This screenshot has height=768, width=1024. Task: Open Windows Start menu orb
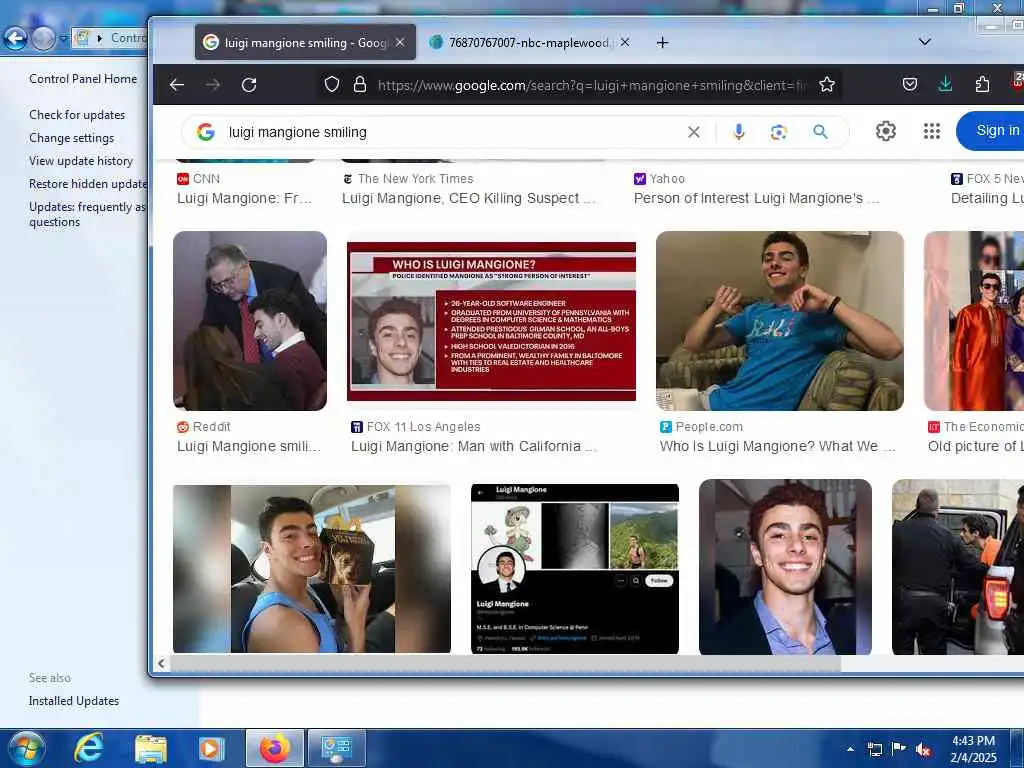tap(27, 748)
